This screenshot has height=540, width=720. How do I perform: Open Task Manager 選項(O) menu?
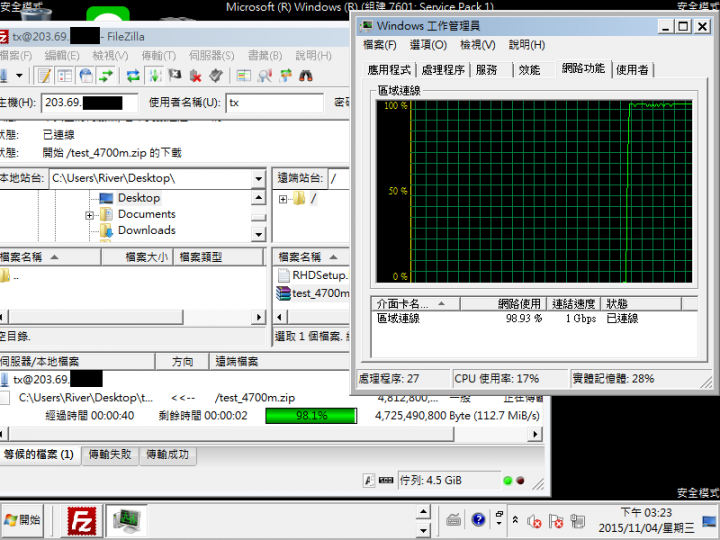pyautogui.click(x=428, y=45)
